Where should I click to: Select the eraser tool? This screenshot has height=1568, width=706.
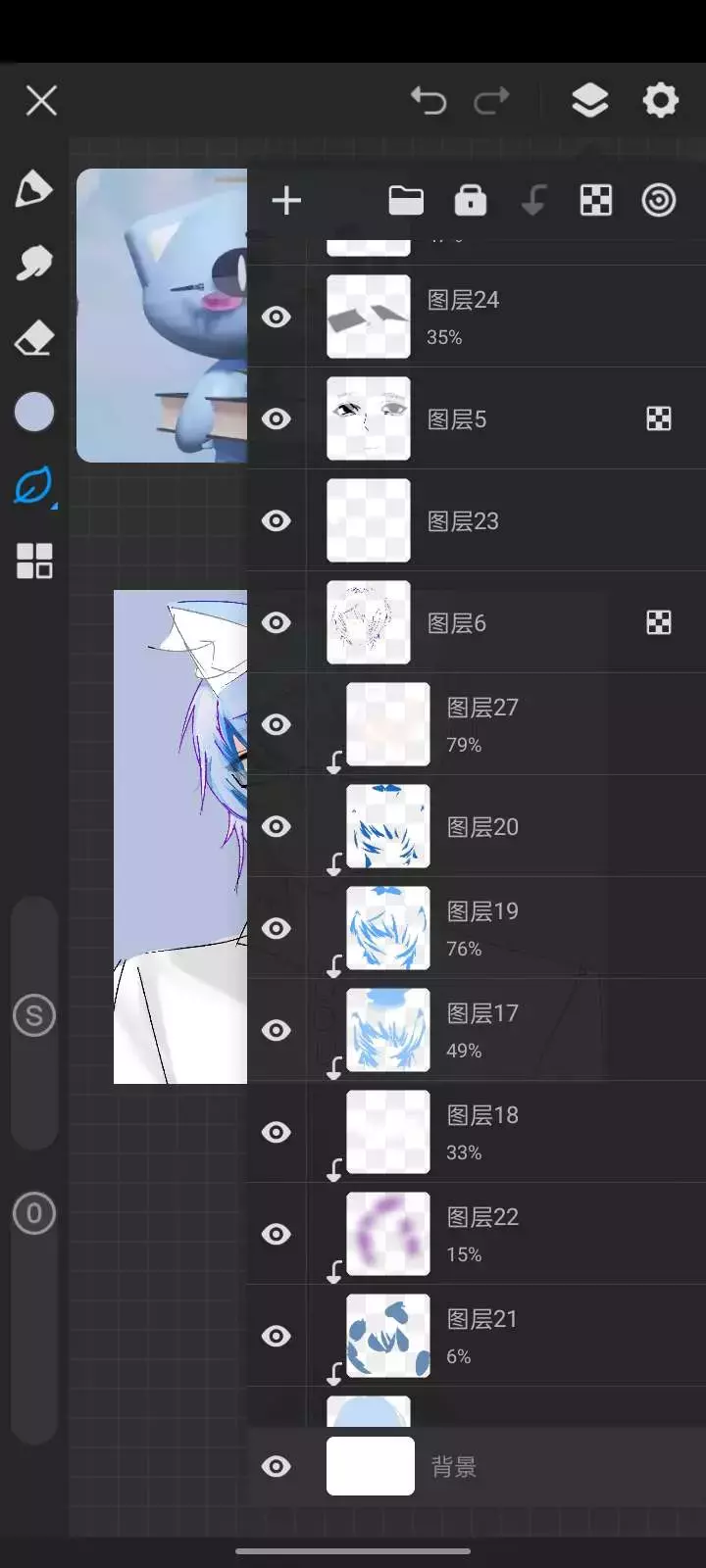coord(33,337)
